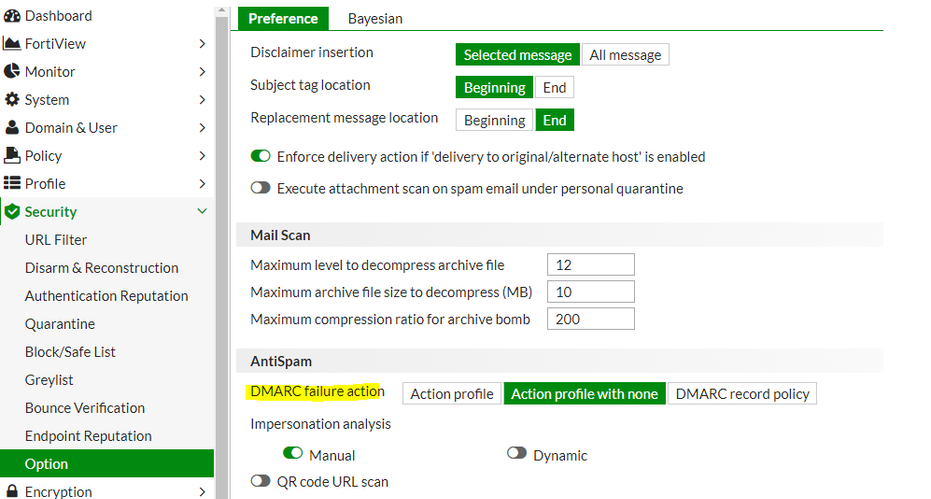Open the Quarantine menu item

click(x=60, y=324)
